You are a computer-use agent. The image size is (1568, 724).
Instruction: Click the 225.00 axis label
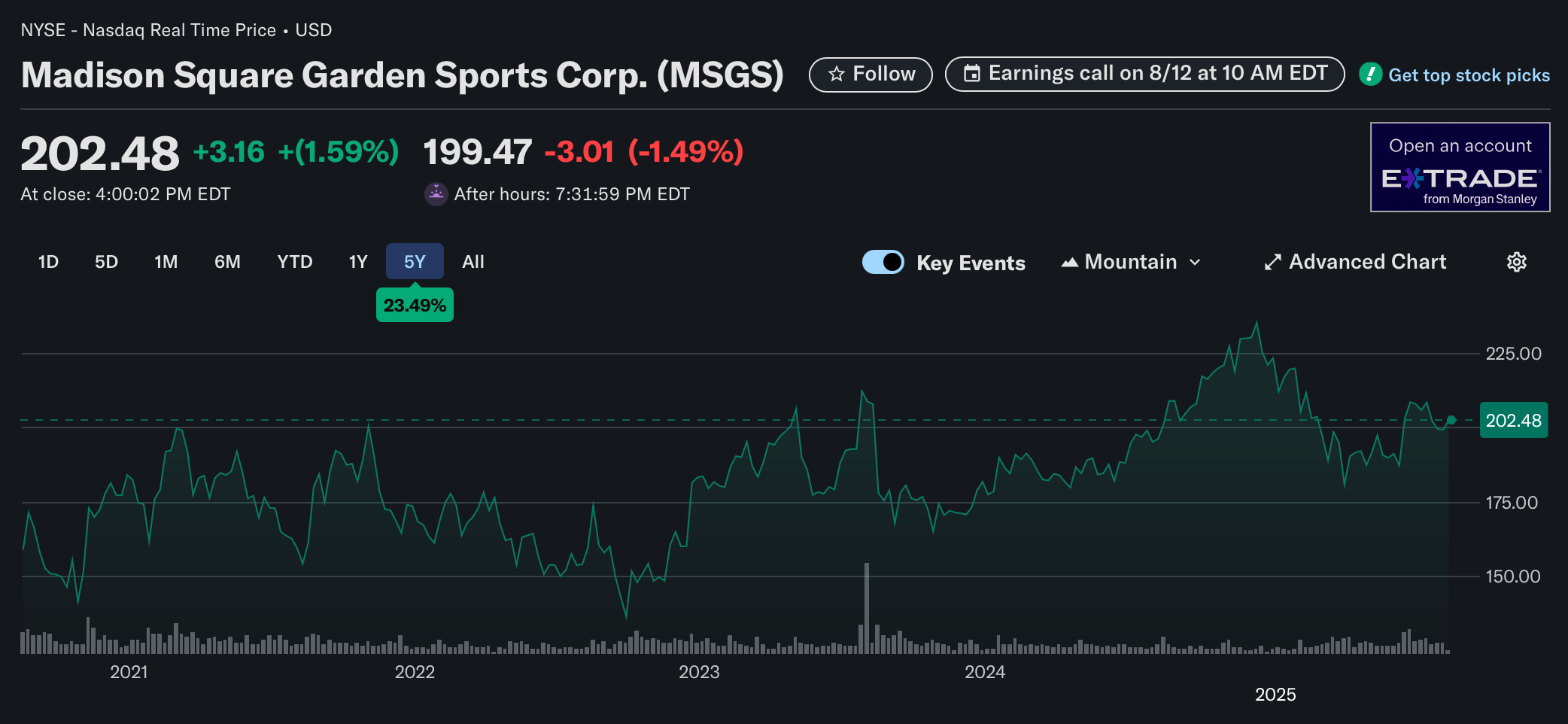tap(1513, 354)
